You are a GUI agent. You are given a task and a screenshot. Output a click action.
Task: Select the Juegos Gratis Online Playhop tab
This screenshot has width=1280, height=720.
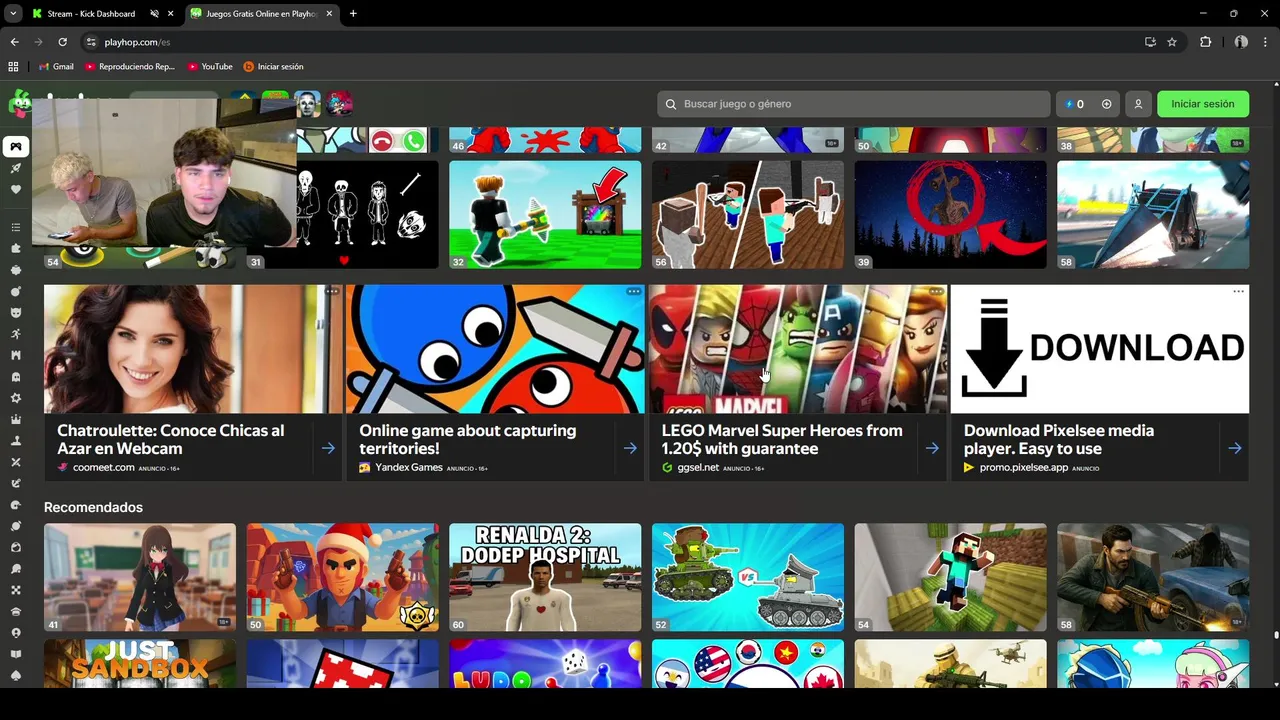(261, 14)
